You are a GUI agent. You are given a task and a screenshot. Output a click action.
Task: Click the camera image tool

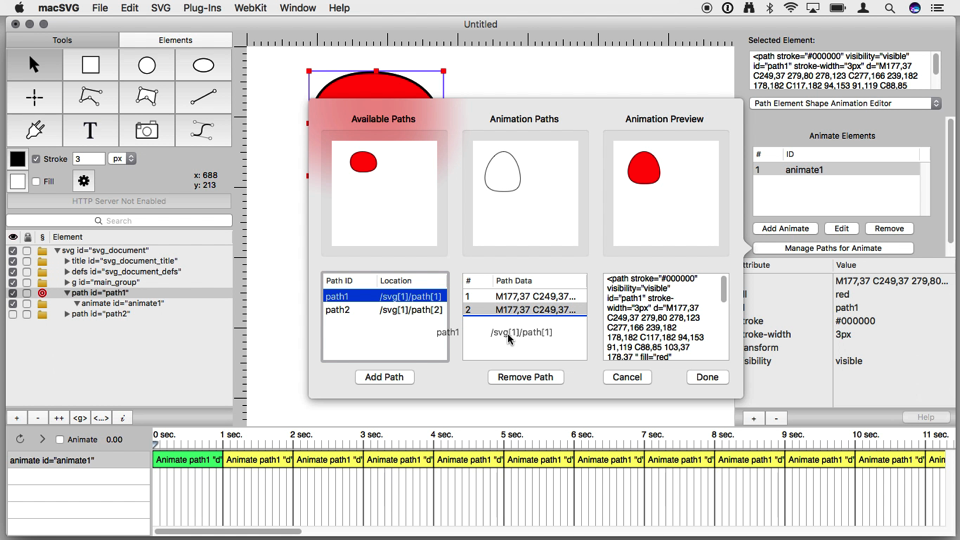click(x=147, y=130)
